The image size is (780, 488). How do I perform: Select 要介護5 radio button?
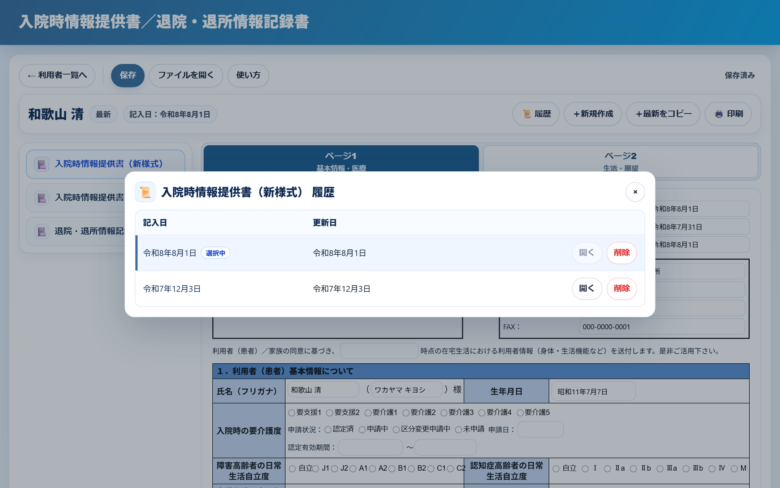[x=520, y=413]
